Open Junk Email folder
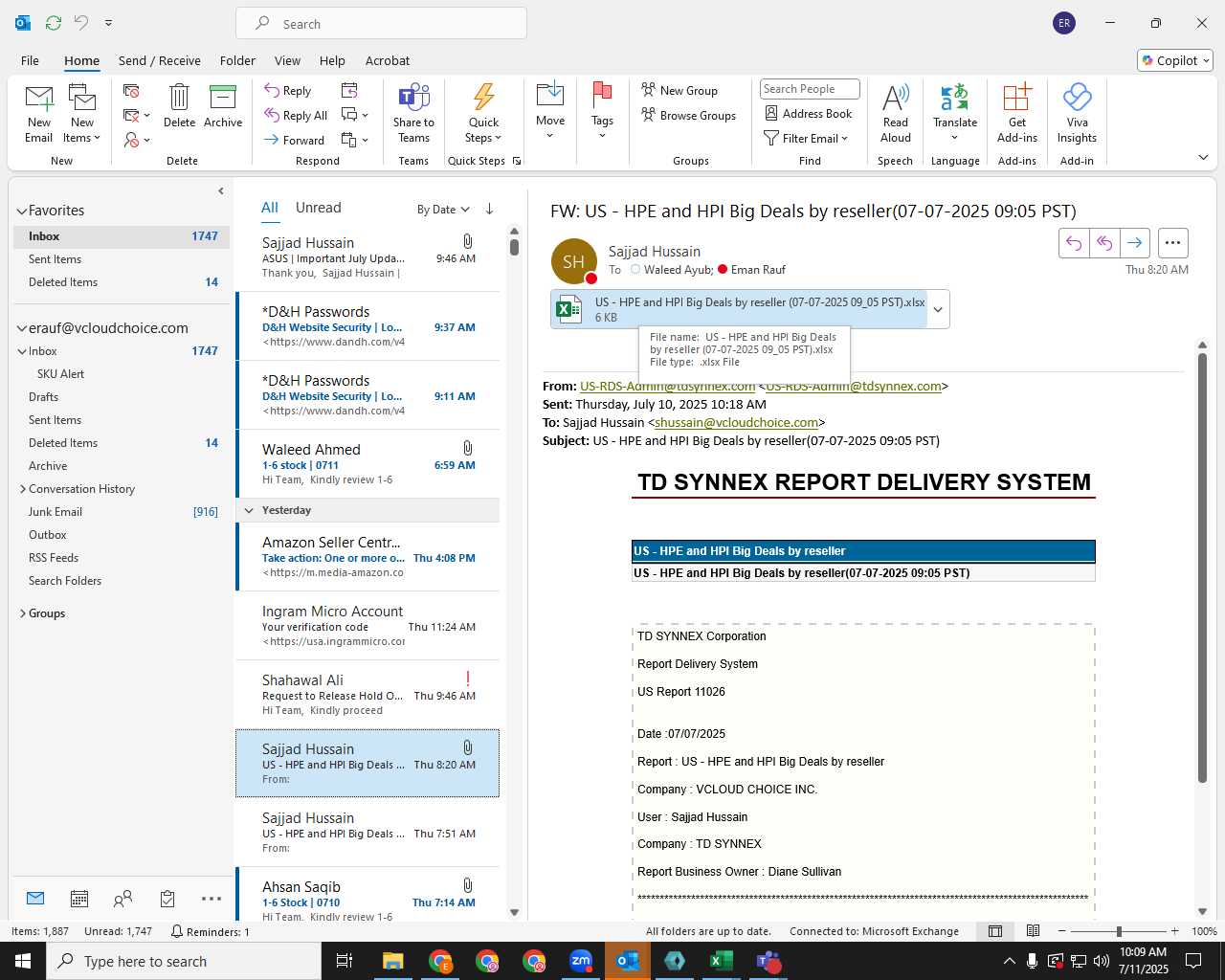The width and height of the screenshot is (1225, 980). point(56,512)
